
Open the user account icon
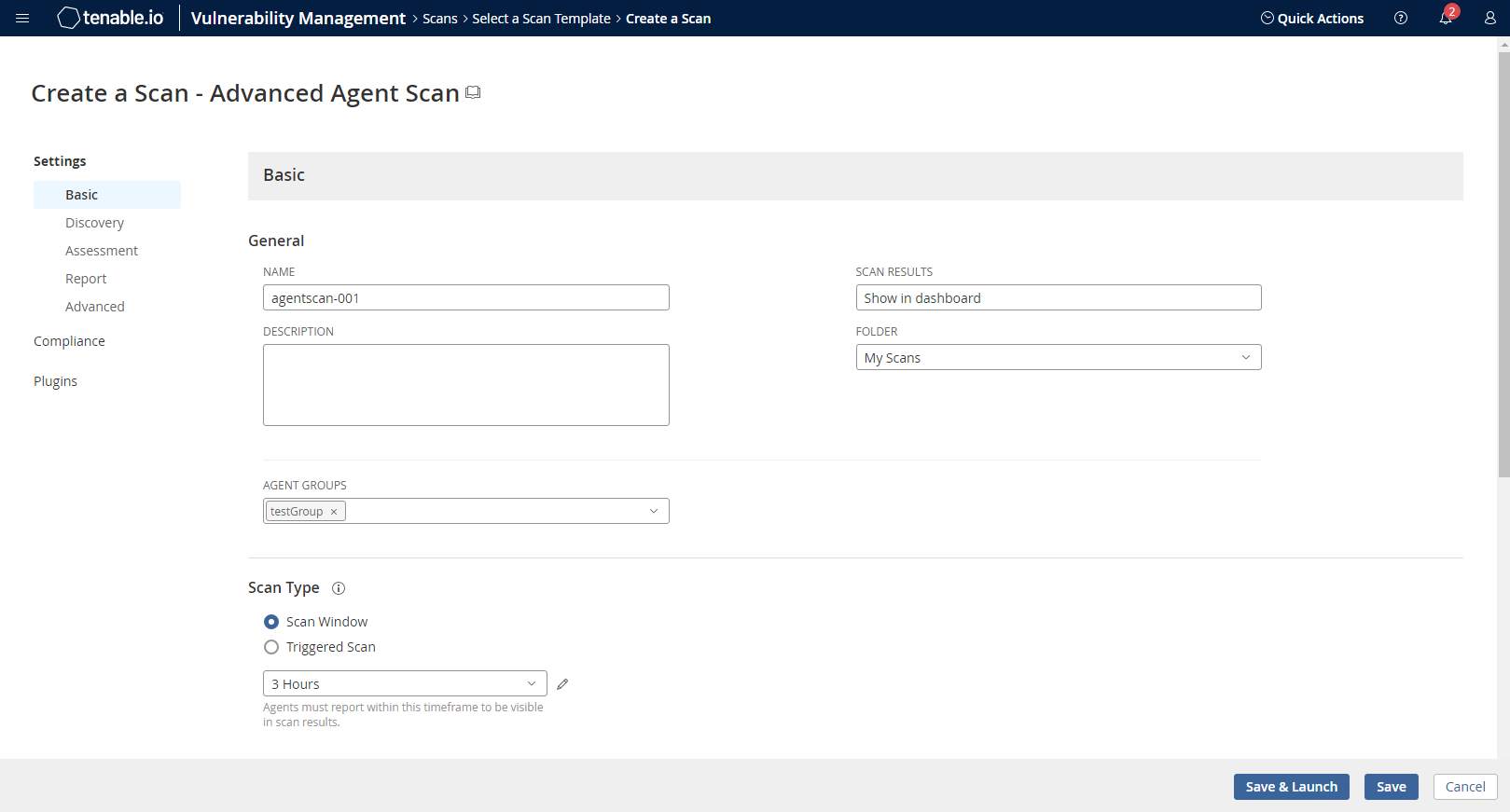pos(1489,18)
